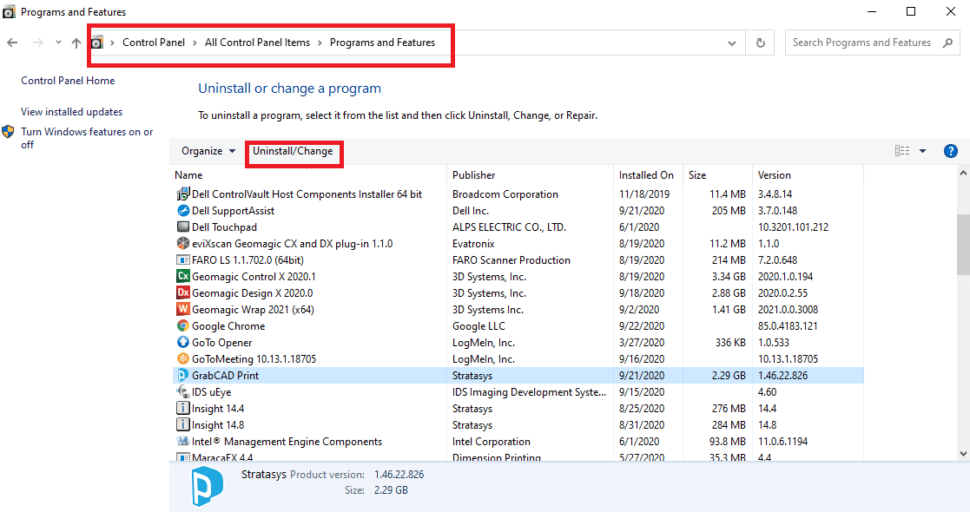Navigate up with the up arrow button
The width and height of the screenshot is (970, 512).
tap(76, 43)
